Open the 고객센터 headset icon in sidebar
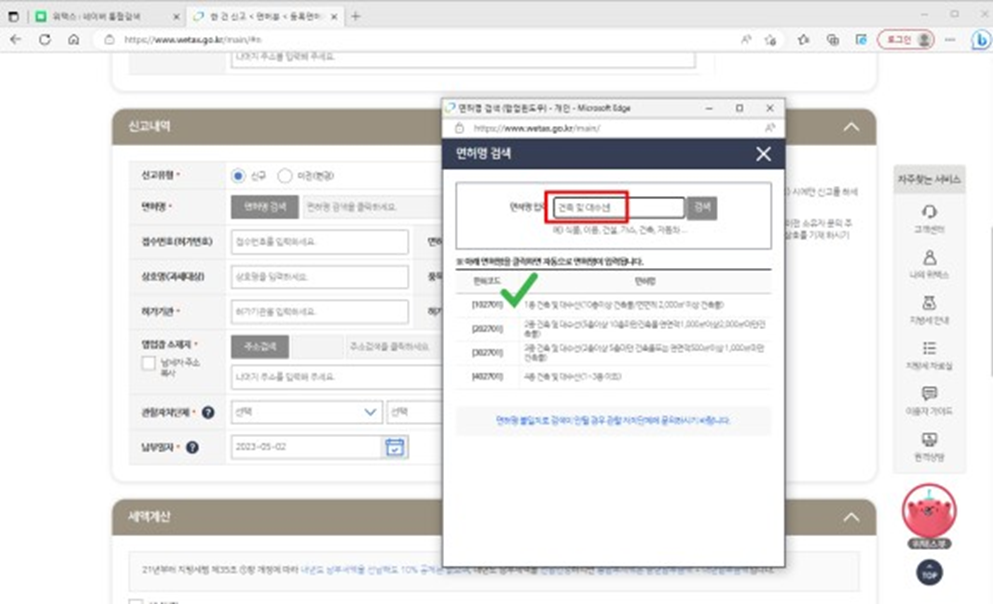Image resolution: width=993 pixels, height=604 pixels. (930, 212)
